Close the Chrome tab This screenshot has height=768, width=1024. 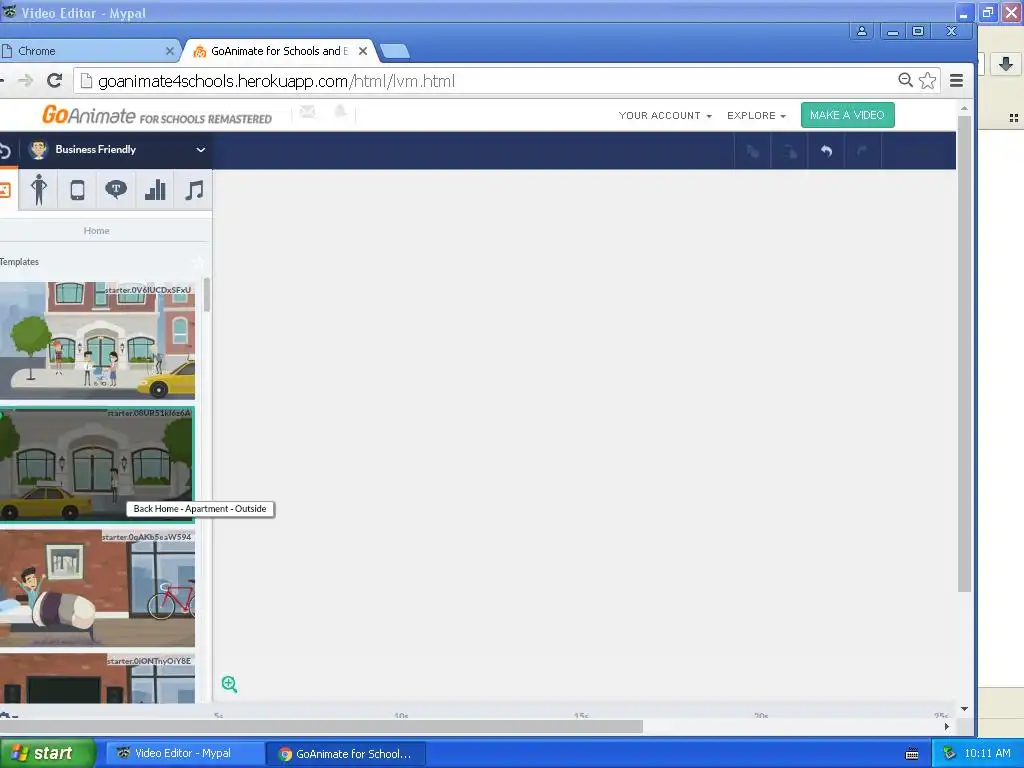pos(170,51)
